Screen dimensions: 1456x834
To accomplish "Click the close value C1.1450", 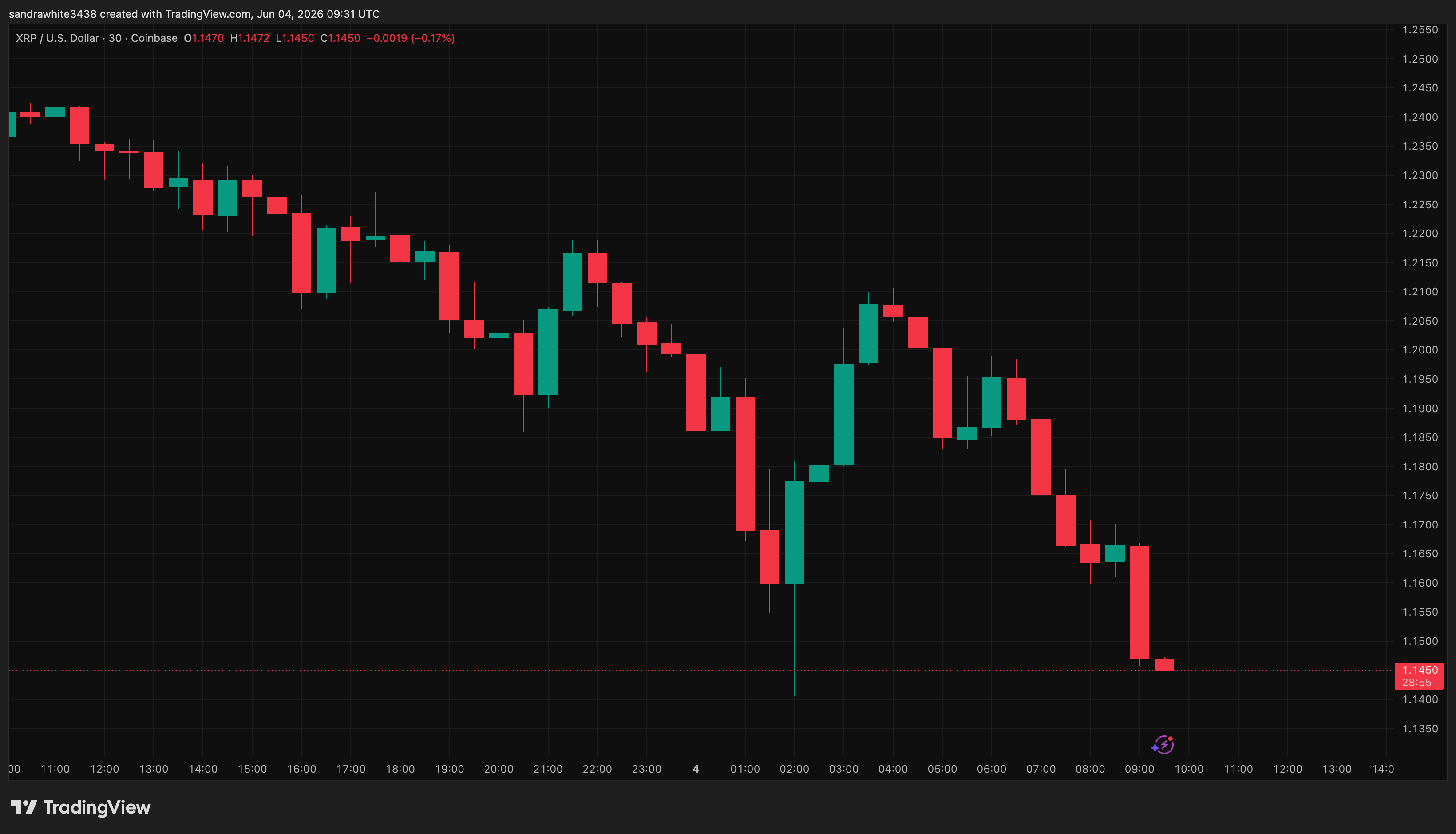I will coord(340,38).
